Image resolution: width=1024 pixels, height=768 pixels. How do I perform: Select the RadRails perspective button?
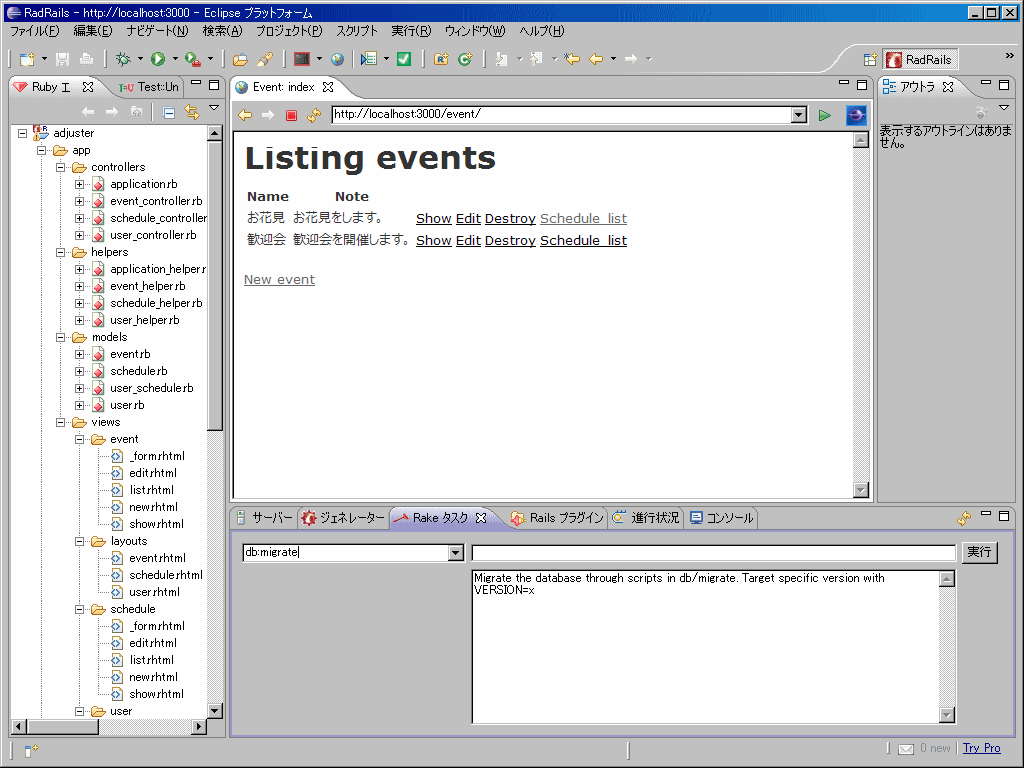921,59
